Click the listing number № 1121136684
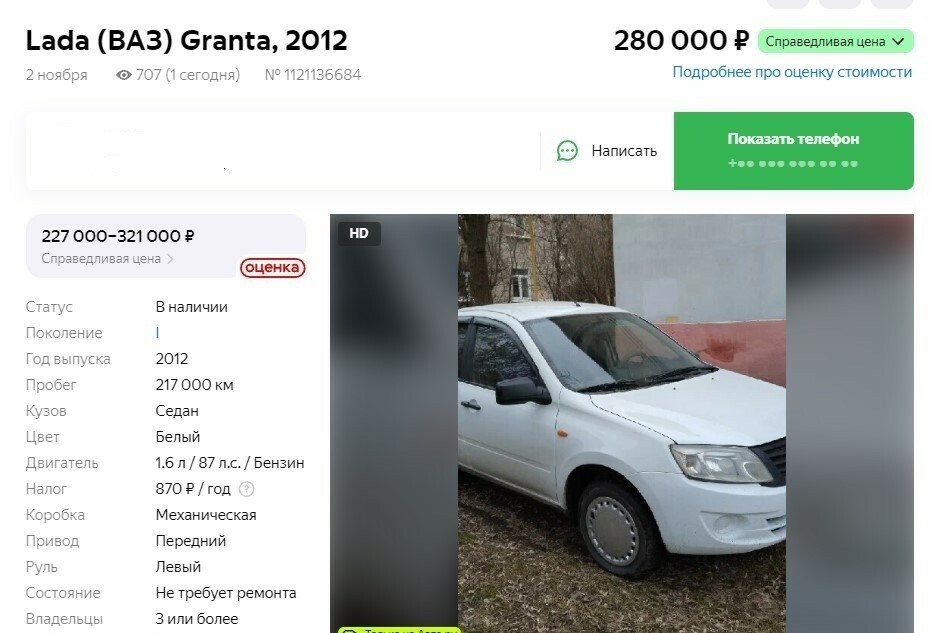The width and height of the screenshot is (951, 633). click(x=313, y=75)
